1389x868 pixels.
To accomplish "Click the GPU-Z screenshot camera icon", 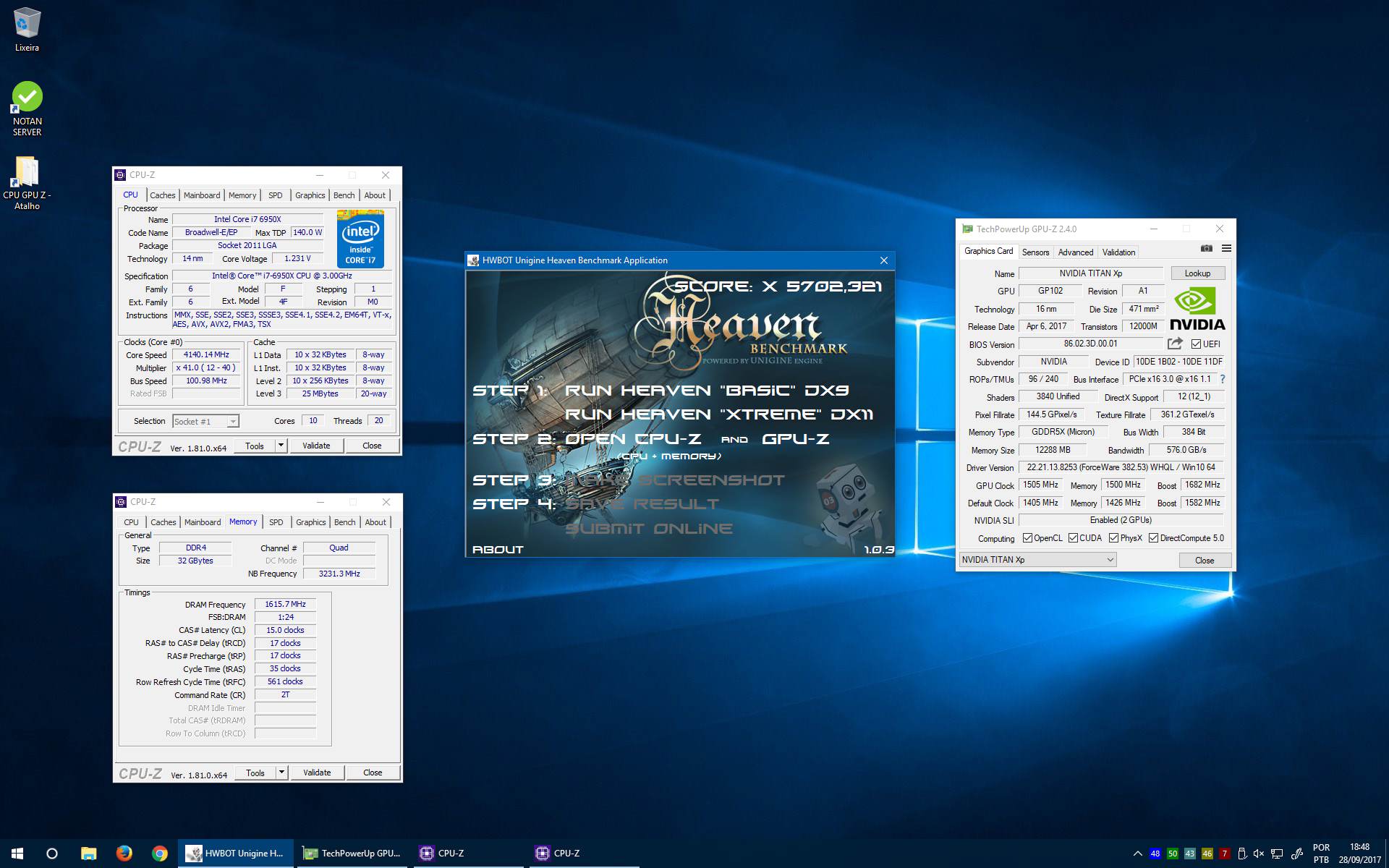I will 1206,248.
